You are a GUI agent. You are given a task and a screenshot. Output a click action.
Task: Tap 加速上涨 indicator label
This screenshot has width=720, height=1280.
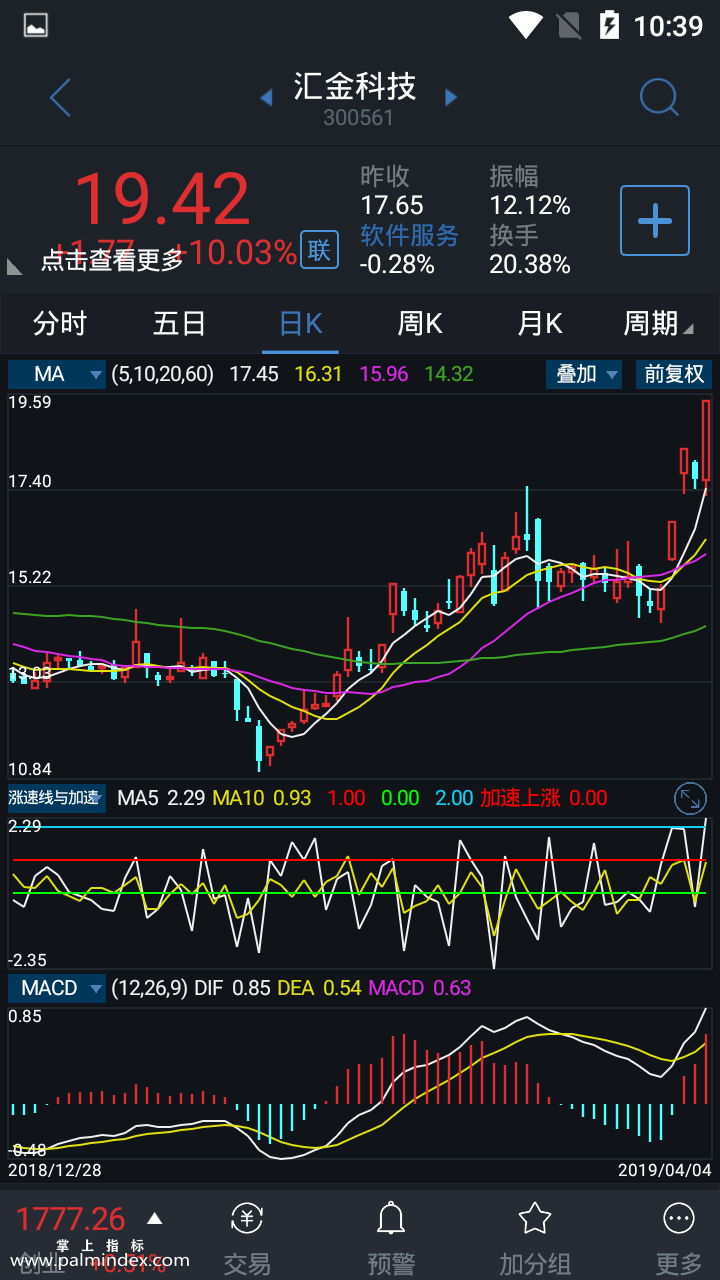pyautogui.click(x=520, y=798)
